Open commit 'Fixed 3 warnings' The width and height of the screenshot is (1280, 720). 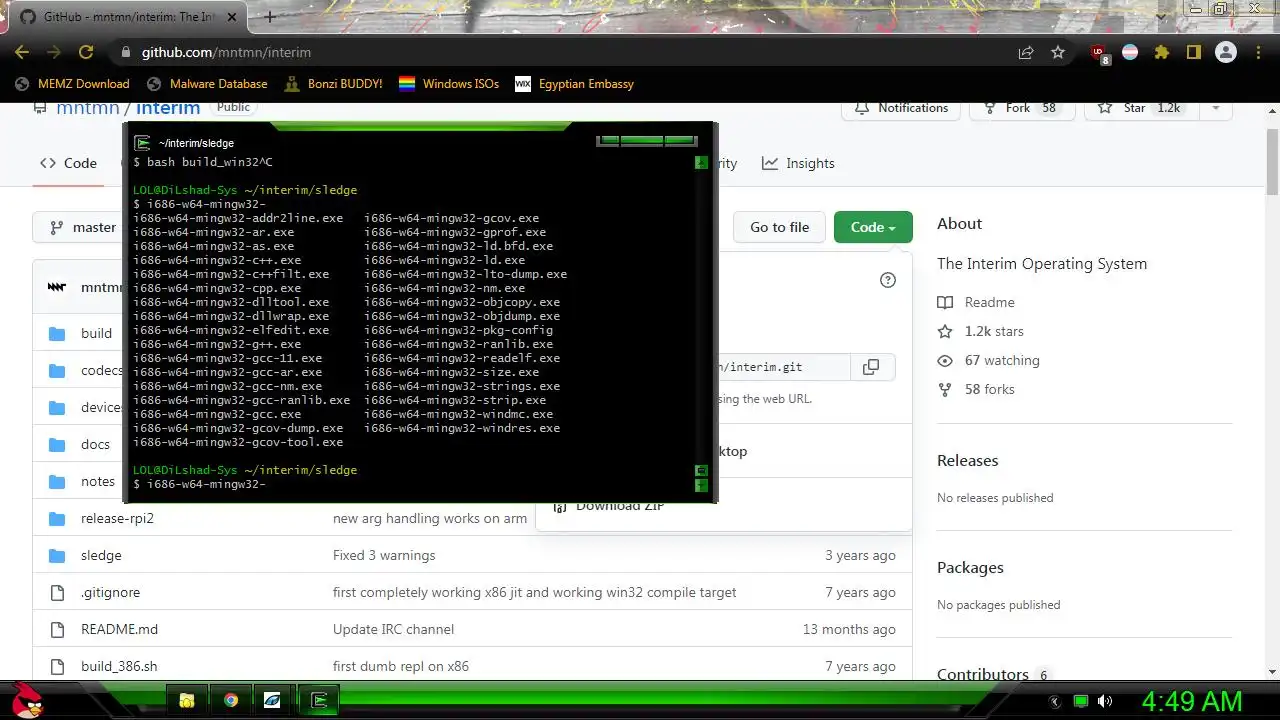pos(384,555)
